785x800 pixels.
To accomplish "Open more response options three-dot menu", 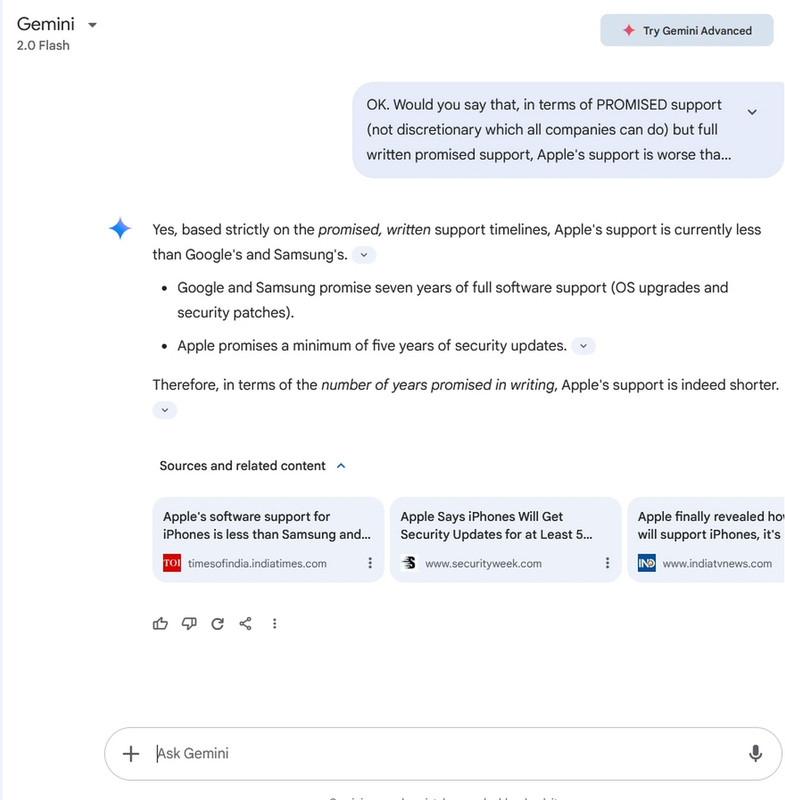I will pos(274,623).
